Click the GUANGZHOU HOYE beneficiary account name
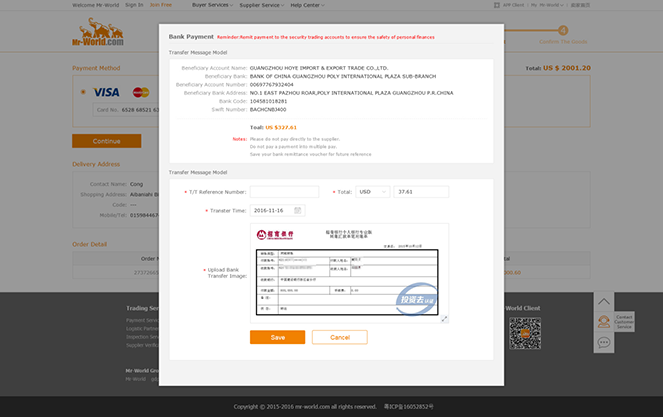 319,68
